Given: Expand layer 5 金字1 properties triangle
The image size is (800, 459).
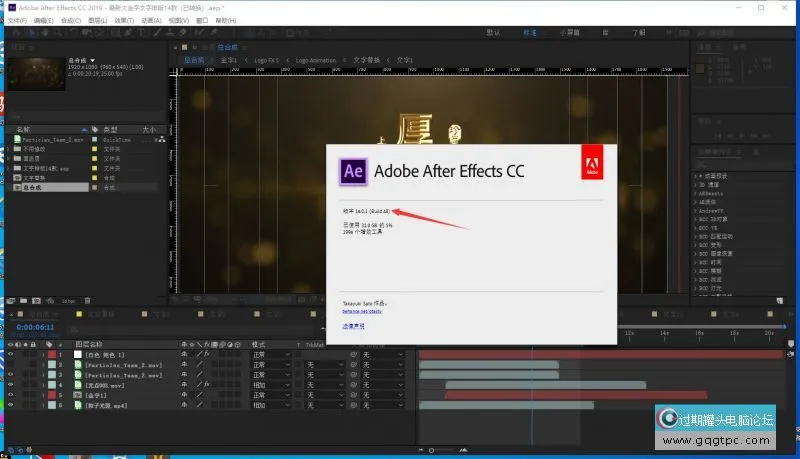Looking at the screenshot, I should tap(43, 395).
